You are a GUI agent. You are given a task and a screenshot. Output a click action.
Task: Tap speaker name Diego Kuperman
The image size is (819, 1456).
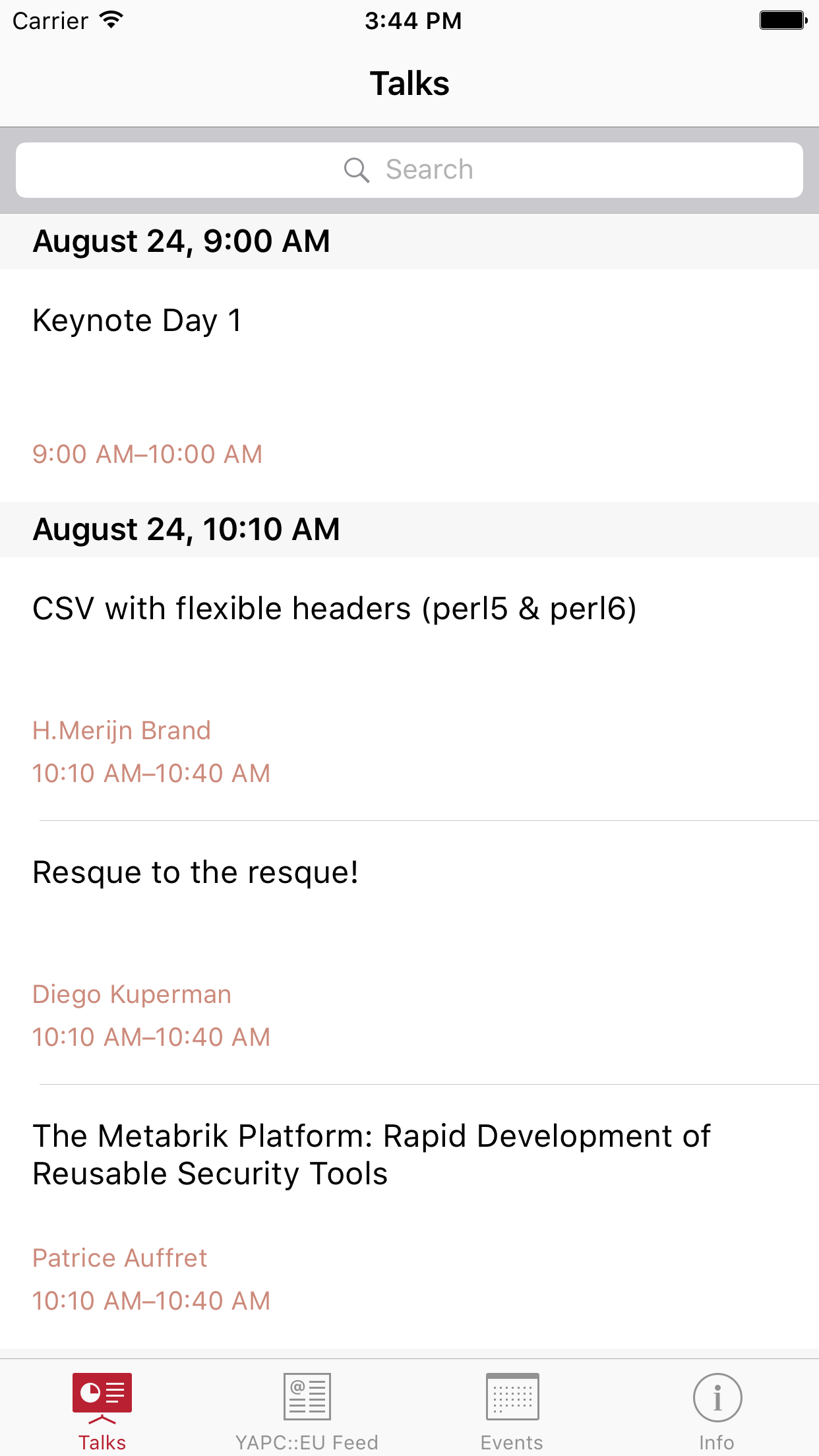(132, 994)
